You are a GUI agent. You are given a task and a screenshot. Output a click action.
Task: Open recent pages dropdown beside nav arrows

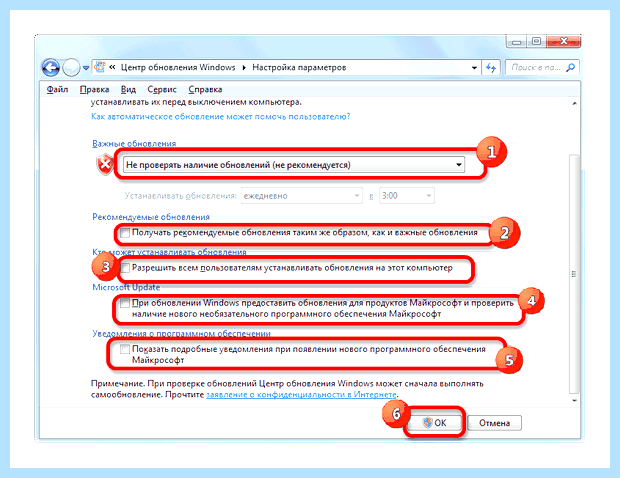pos(86,68)
